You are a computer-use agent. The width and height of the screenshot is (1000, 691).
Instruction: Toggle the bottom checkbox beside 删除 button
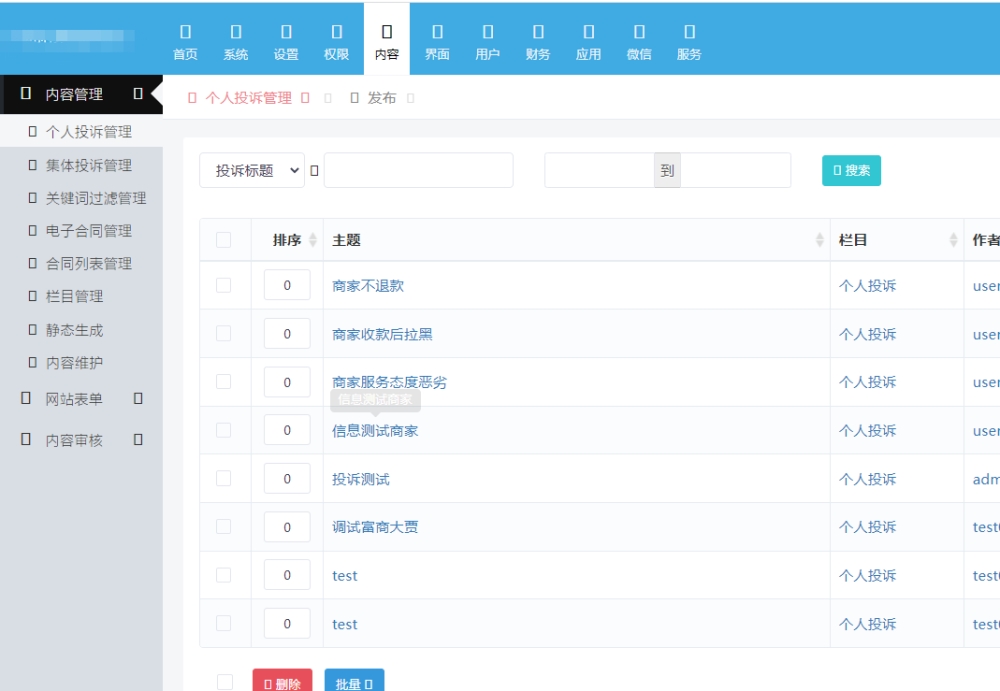(x=224, y=682)
